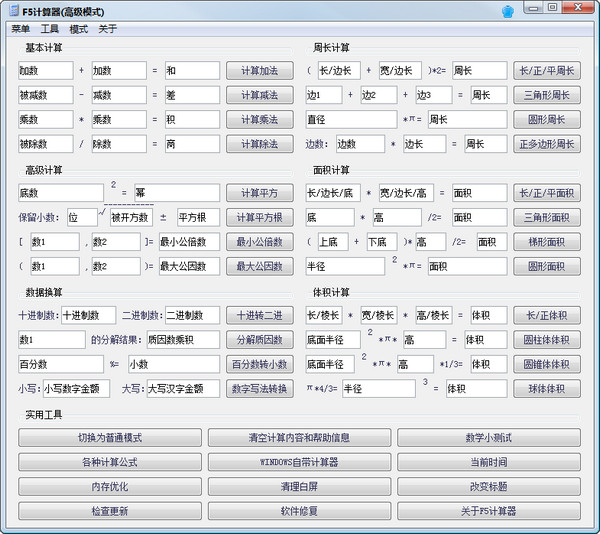The height and width of the screenshot is (534, 600).
Task: Open the 关于 menu
Action: point(108,29)
